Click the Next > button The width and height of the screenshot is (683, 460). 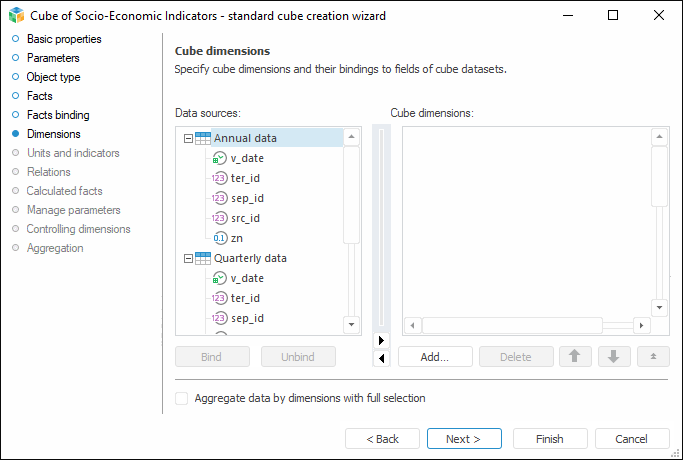click(463, 439)
